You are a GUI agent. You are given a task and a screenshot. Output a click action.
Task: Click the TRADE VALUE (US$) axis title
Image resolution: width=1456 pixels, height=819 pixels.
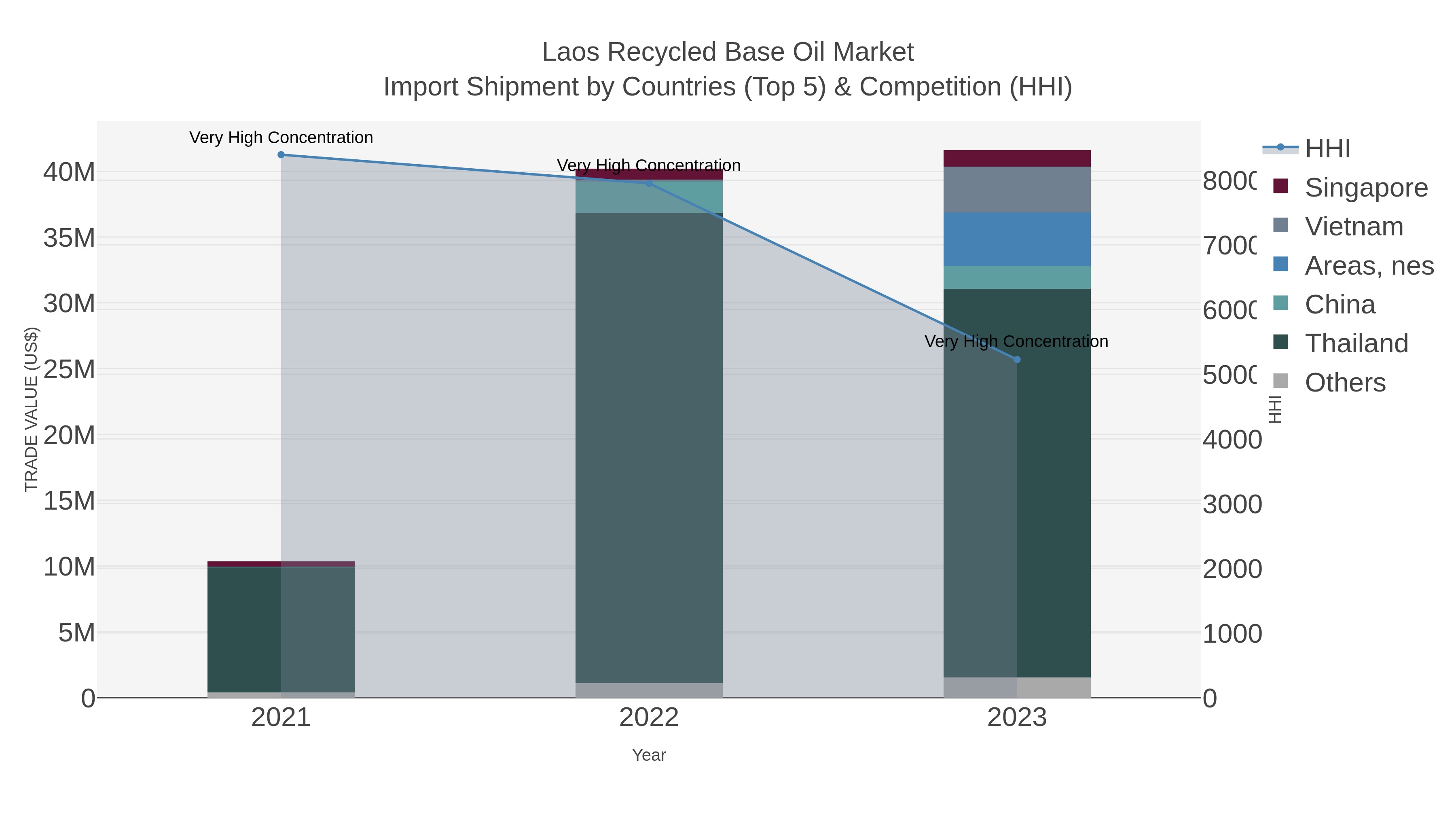[x=31, y=409]
